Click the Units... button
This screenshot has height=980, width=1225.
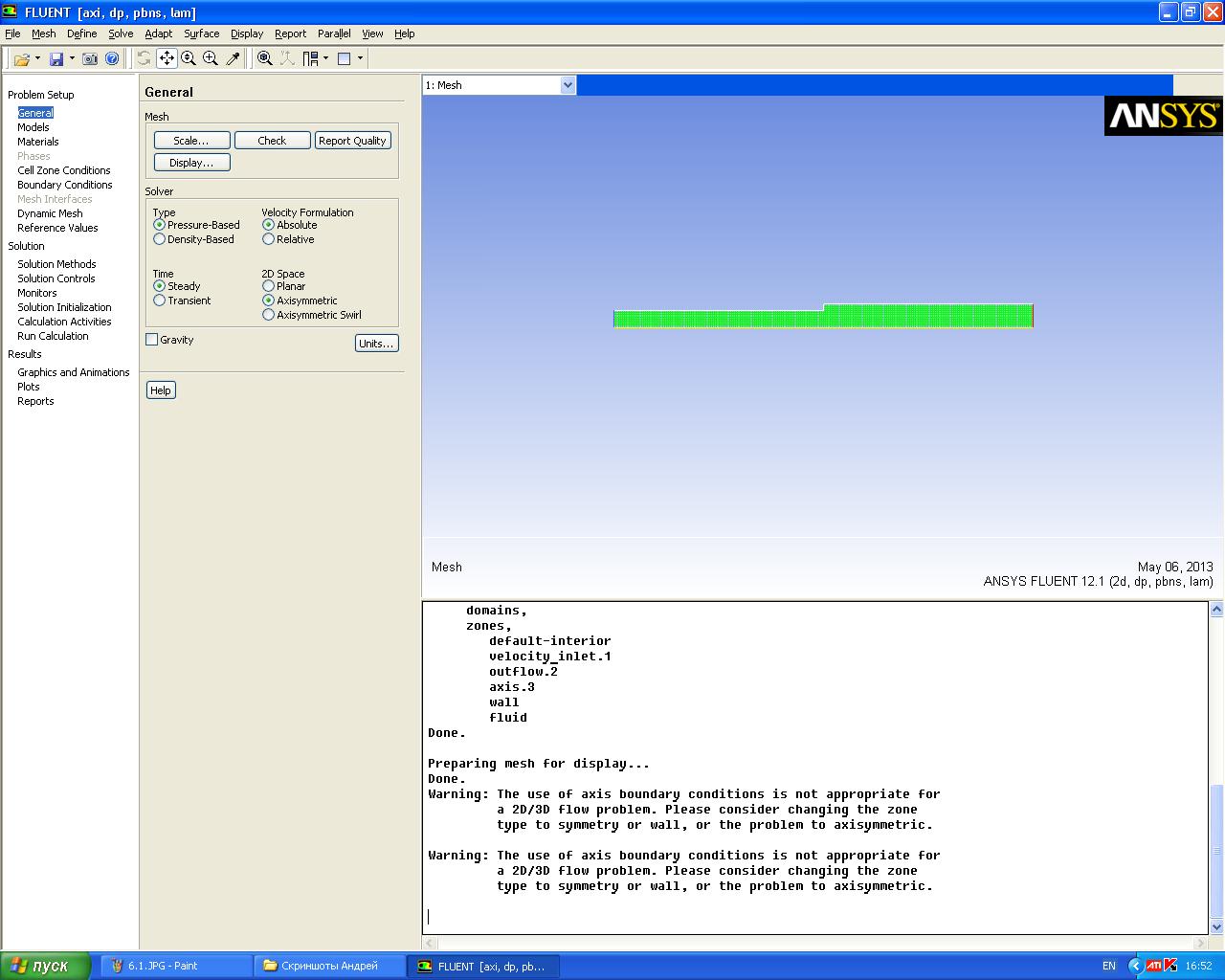376,344
